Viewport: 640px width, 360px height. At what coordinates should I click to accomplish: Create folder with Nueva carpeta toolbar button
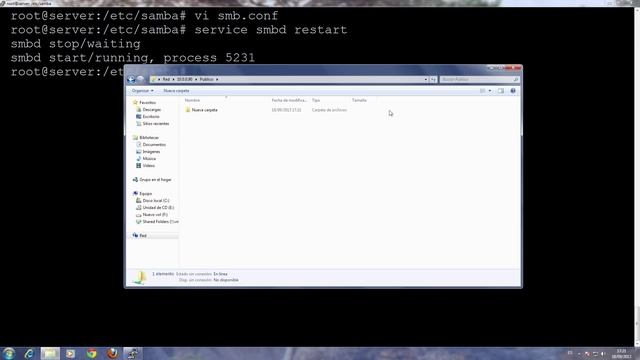click(176, 91)
